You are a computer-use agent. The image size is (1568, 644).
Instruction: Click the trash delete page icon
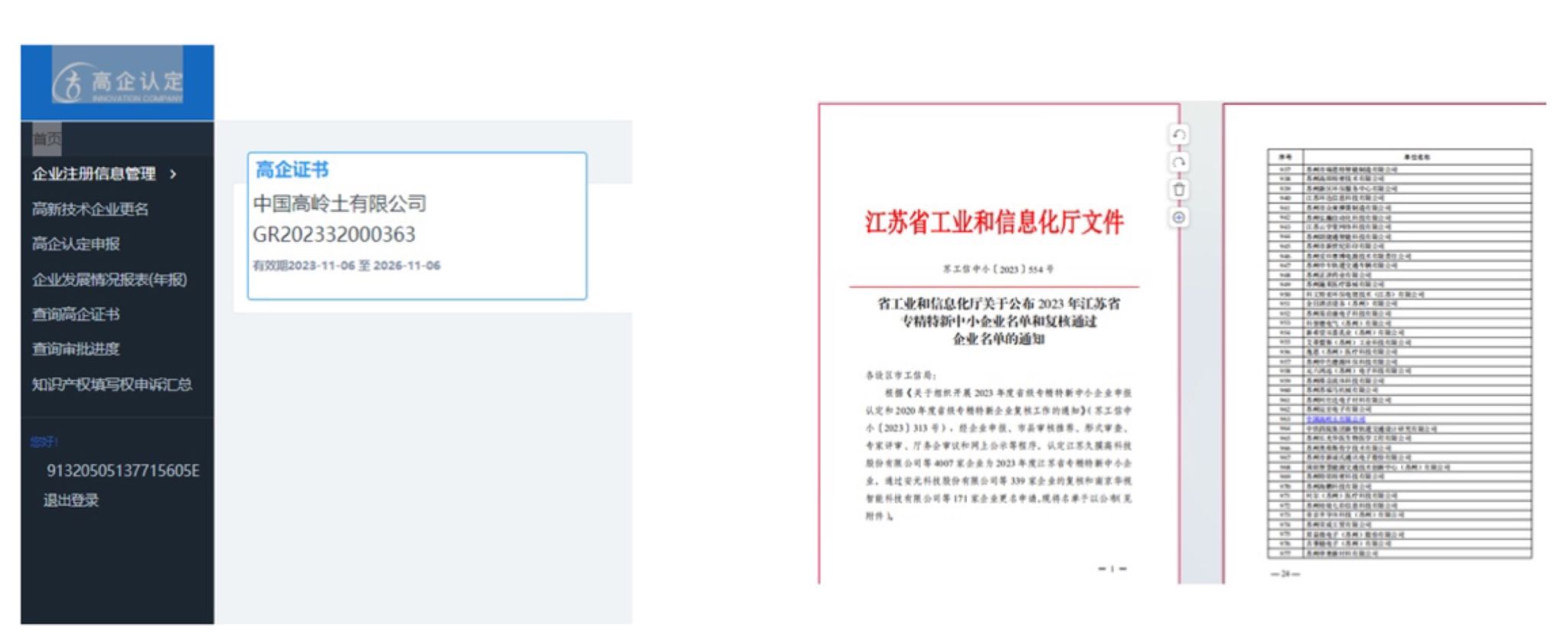pos(1178,189)
